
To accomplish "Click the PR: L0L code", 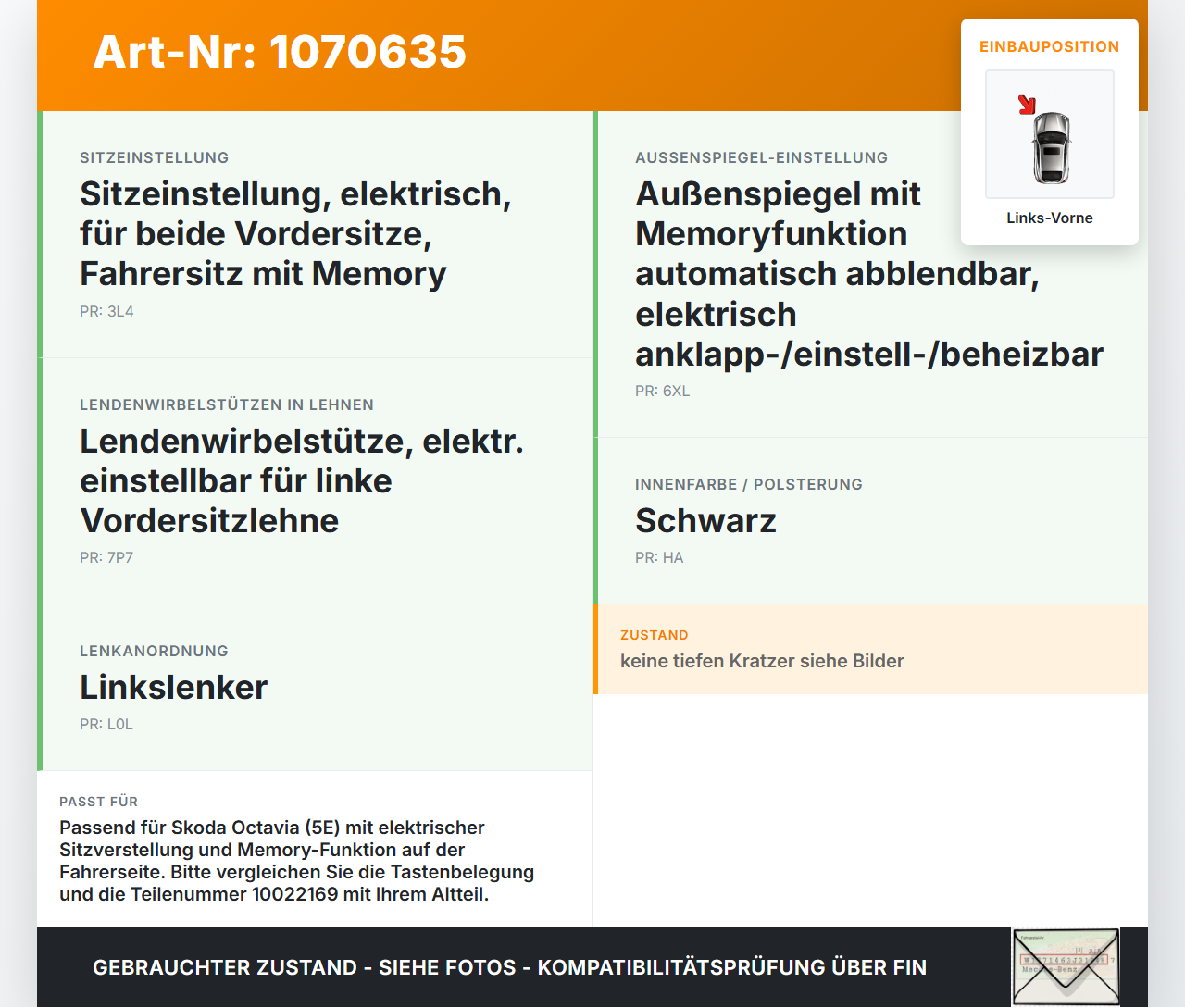I will point(106,724).
